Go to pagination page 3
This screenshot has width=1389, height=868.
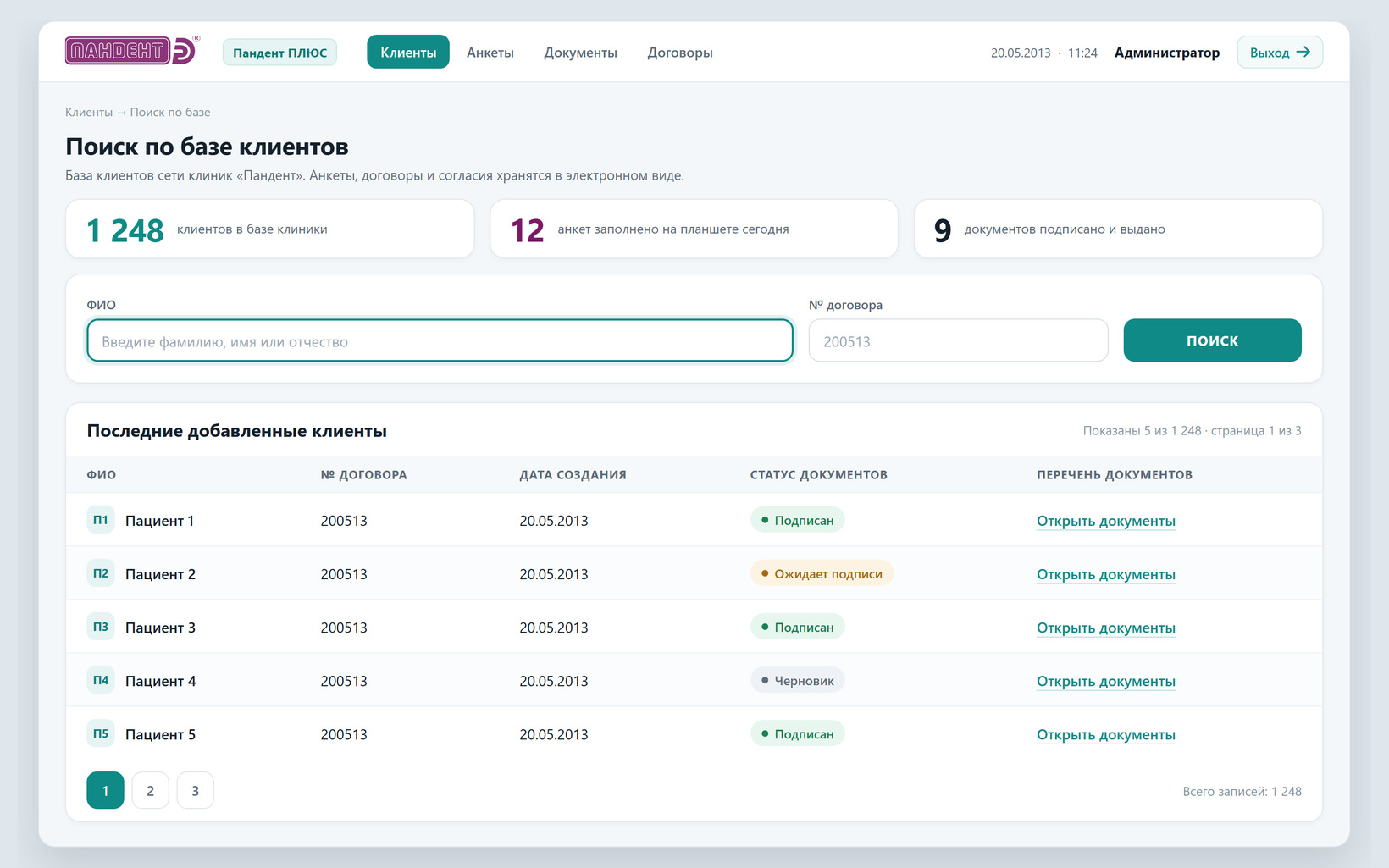tap(195, 790)
